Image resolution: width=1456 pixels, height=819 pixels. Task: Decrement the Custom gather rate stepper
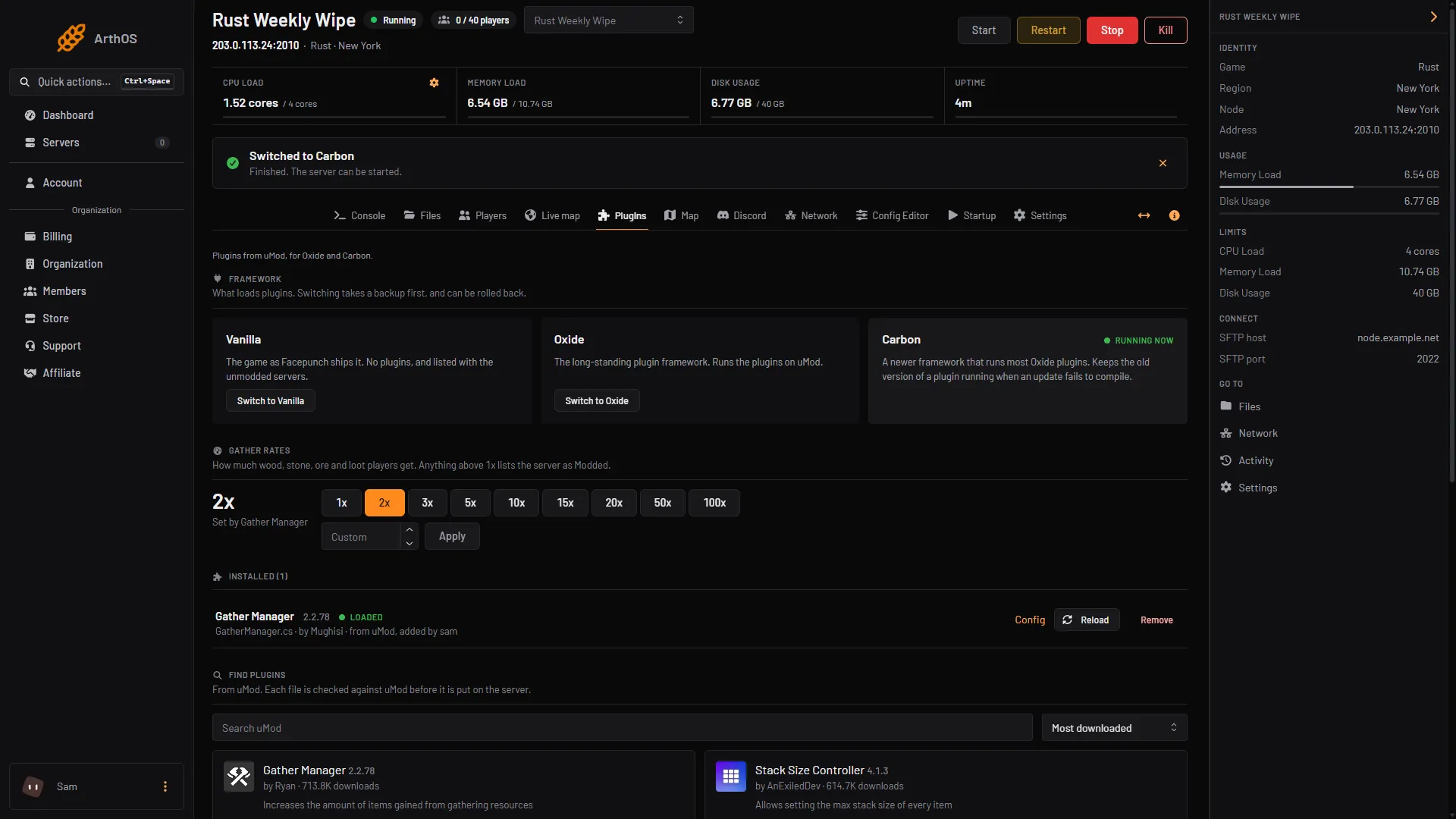click(409, 543)
